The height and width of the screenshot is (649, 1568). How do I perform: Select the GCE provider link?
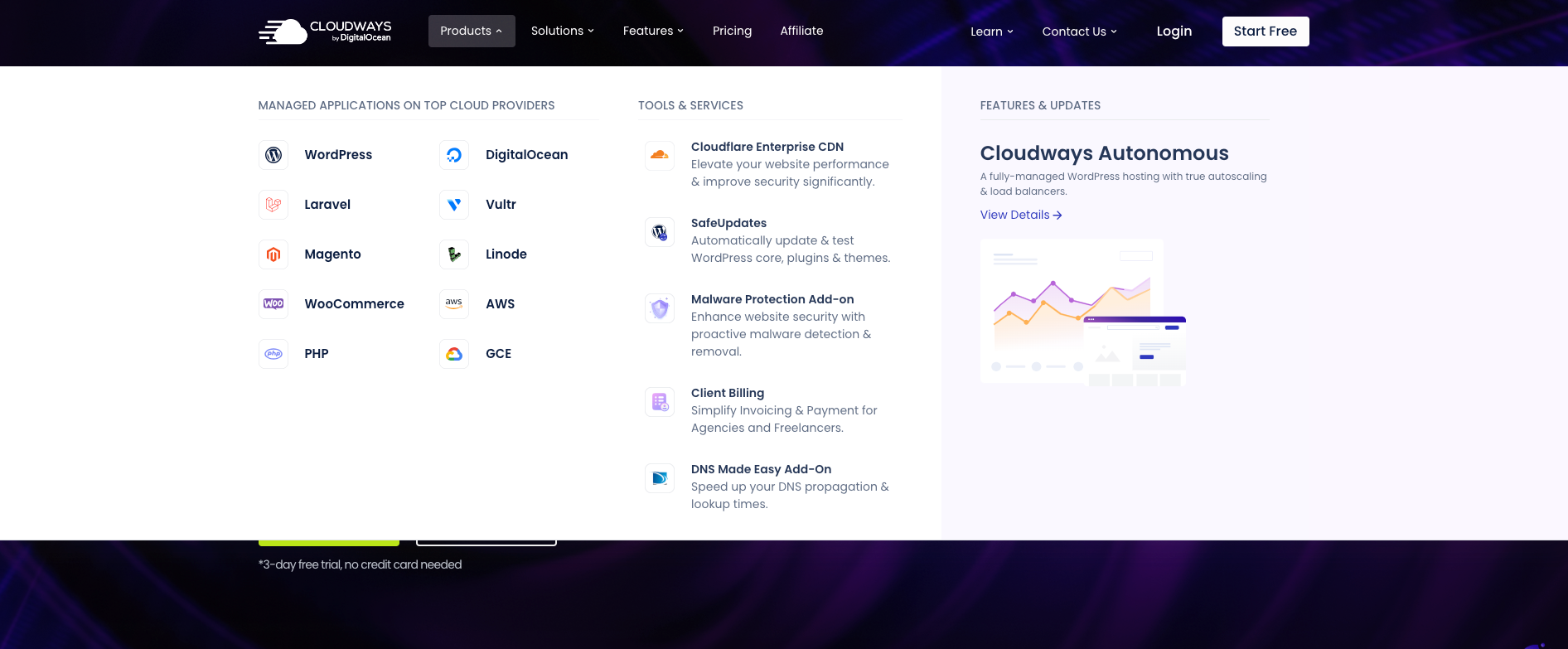tap(498, 354)
